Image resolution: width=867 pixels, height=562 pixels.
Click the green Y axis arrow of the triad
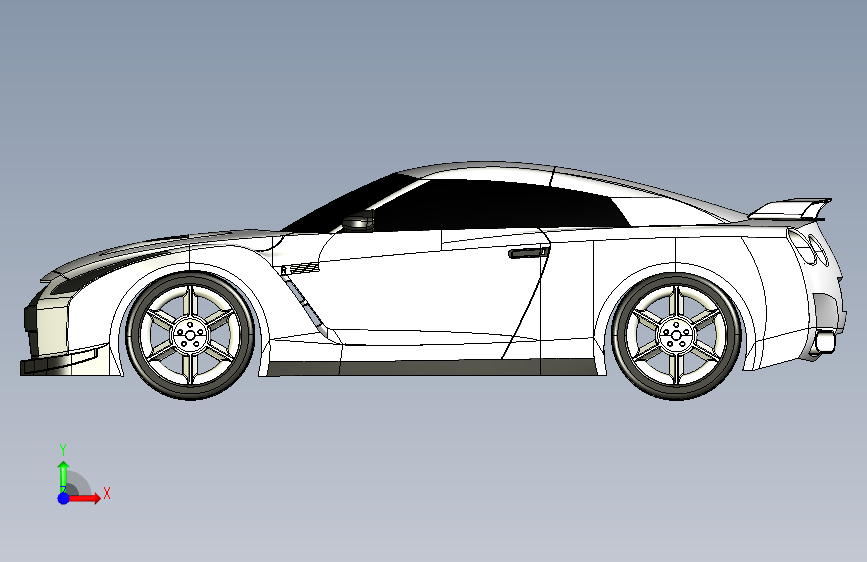point(63,476)
